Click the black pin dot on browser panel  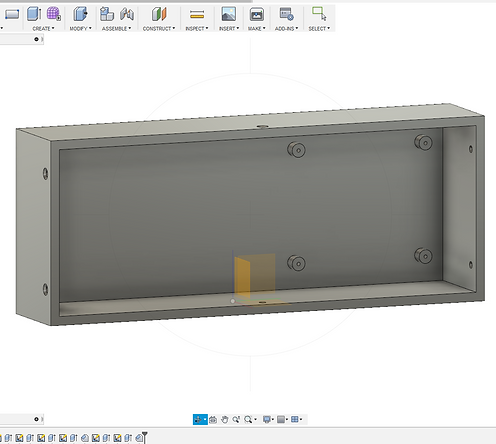coord(36,39)
